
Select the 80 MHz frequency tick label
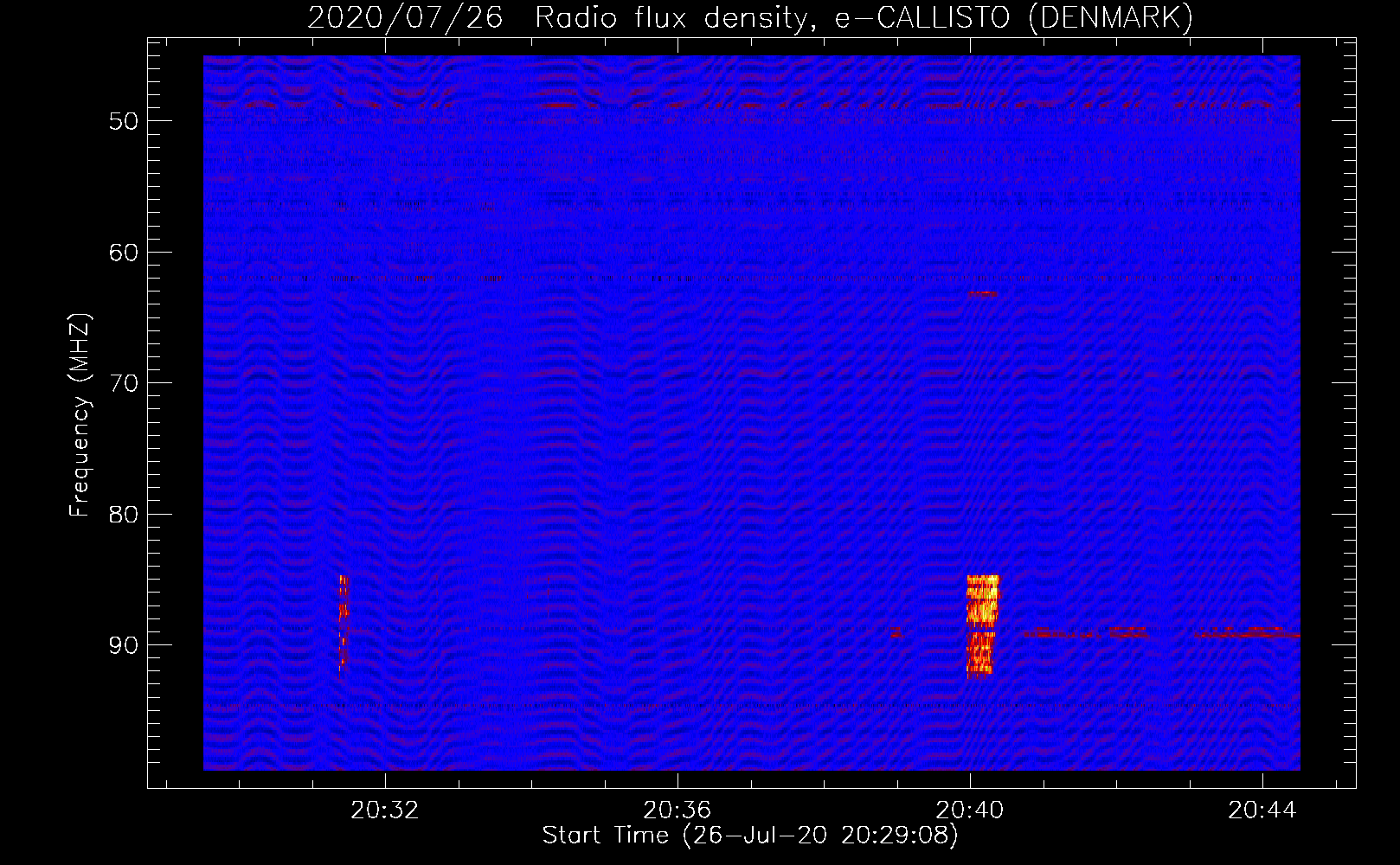pos(124,514)
